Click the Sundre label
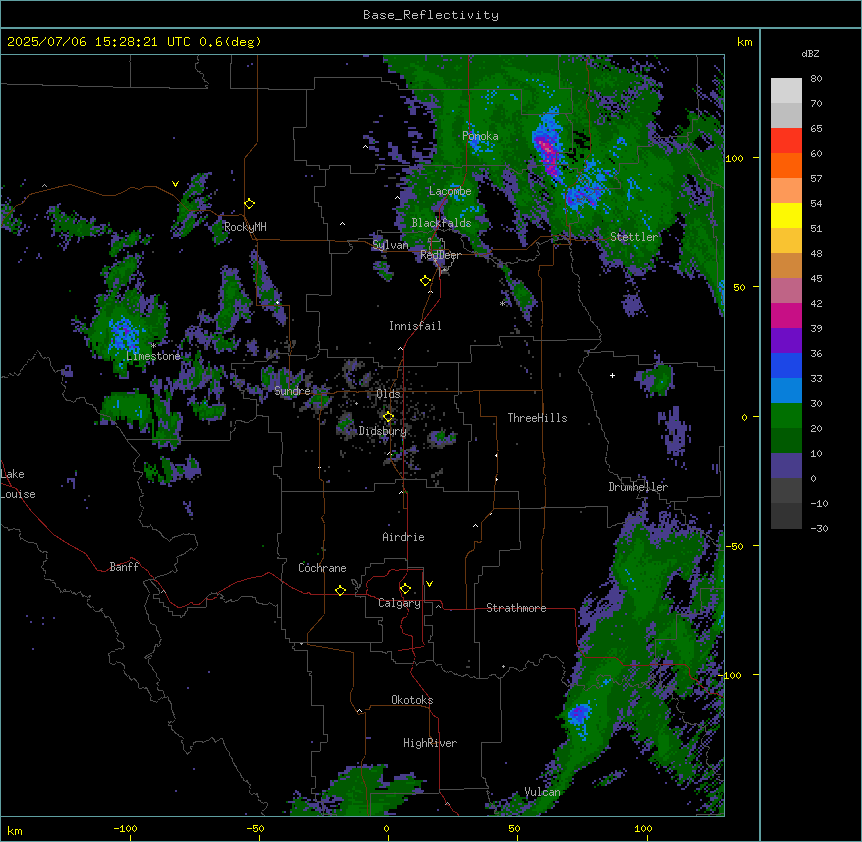This screenshot has height=842, width=862. (292, 391)
